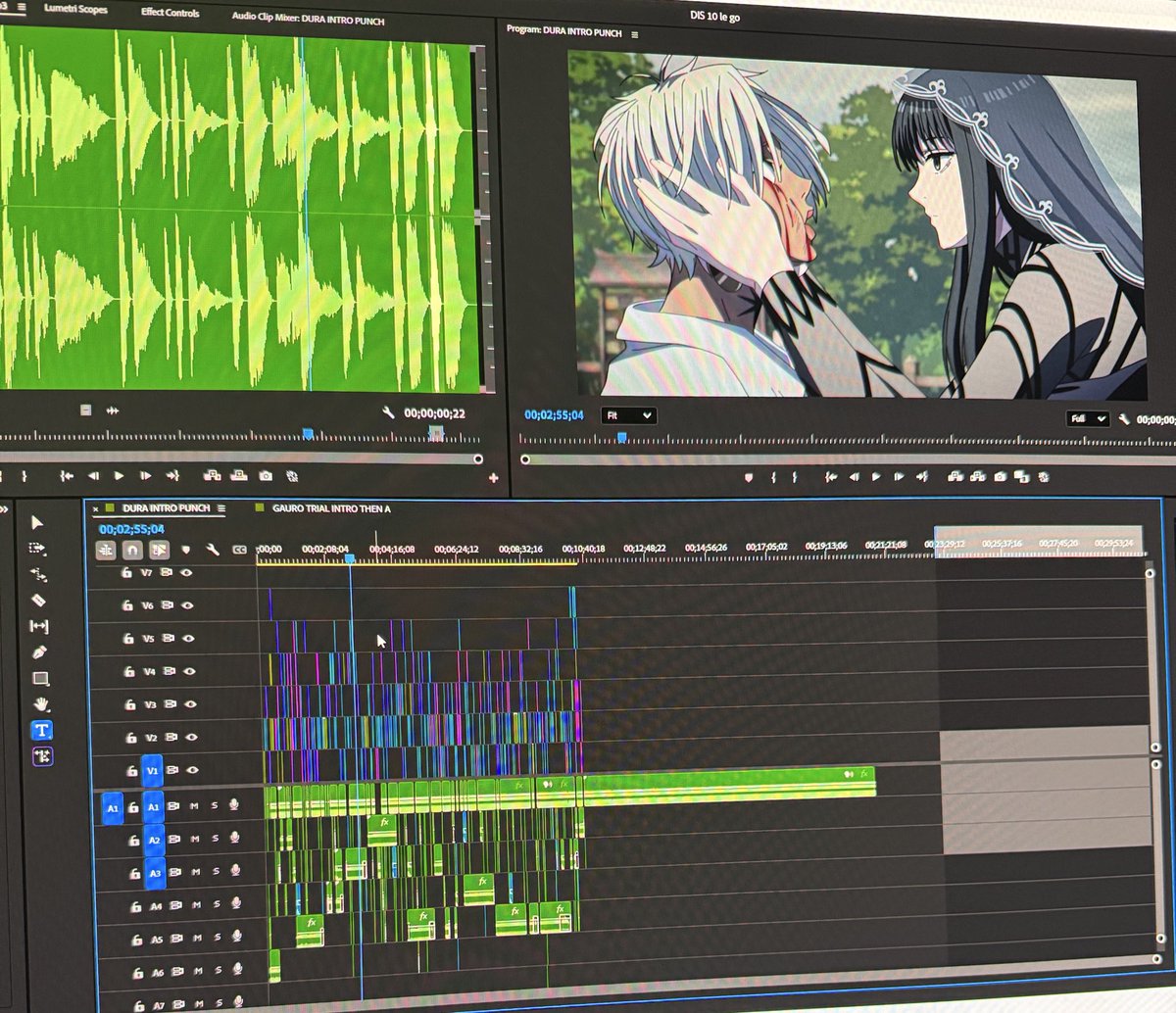Open the Full playback resolution dropdown
This screenshot has width=1176, height=1013.
[1088, 418]
